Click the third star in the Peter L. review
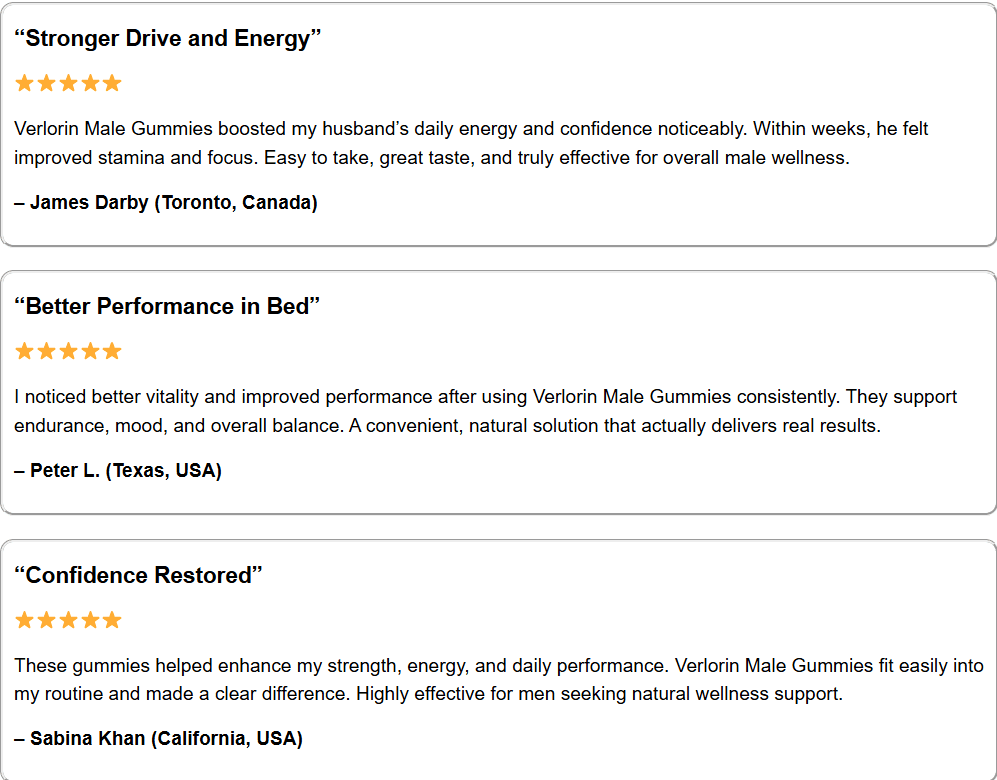 click(68, 351)
